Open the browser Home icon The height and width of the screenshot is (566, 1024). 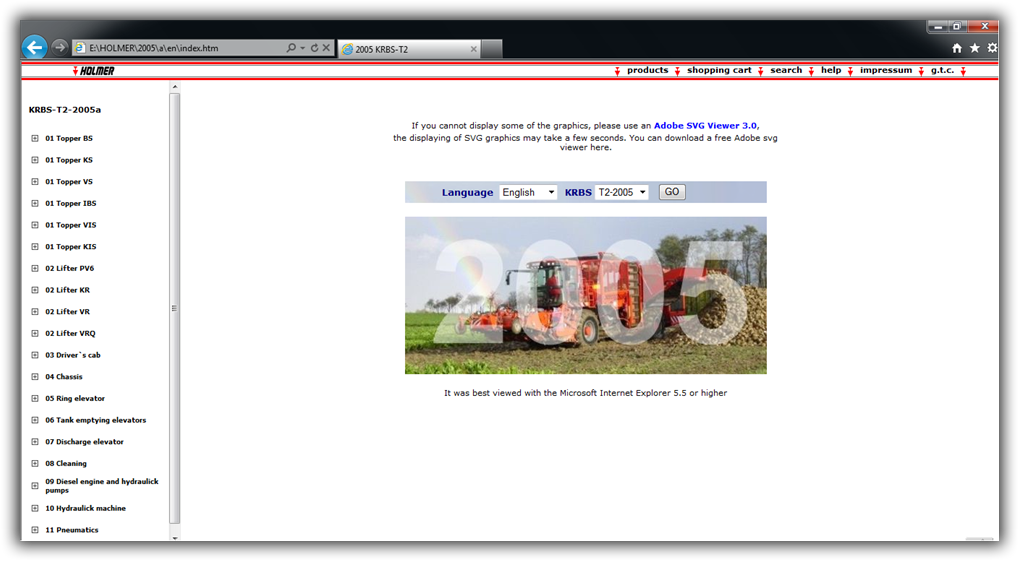coord(957,48)
